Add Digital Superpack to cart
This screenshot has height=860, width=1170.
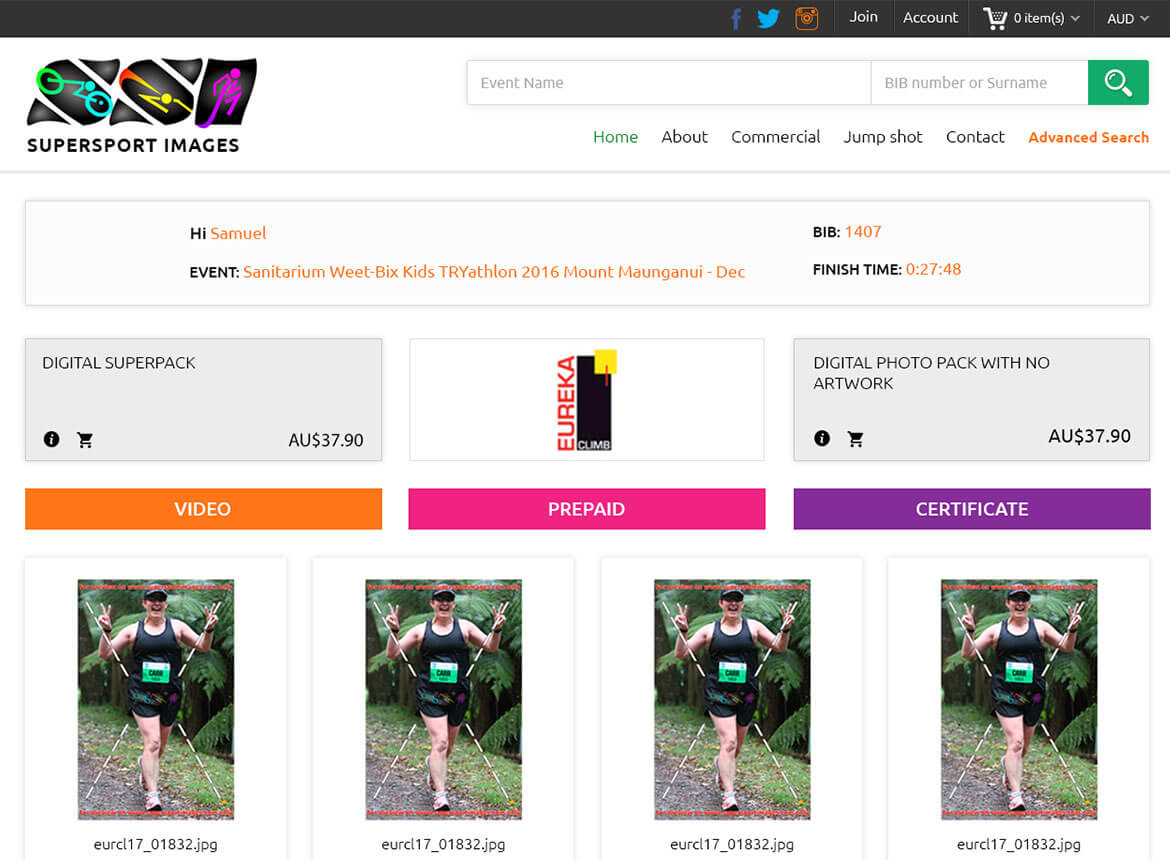[x=85, y=440]
